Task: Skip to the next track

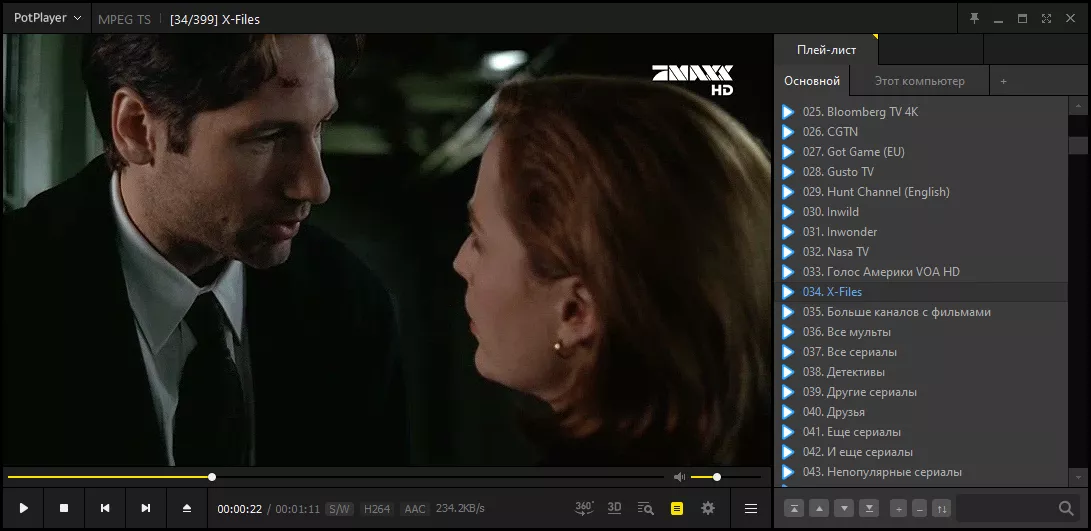Action: click(146, 509)
